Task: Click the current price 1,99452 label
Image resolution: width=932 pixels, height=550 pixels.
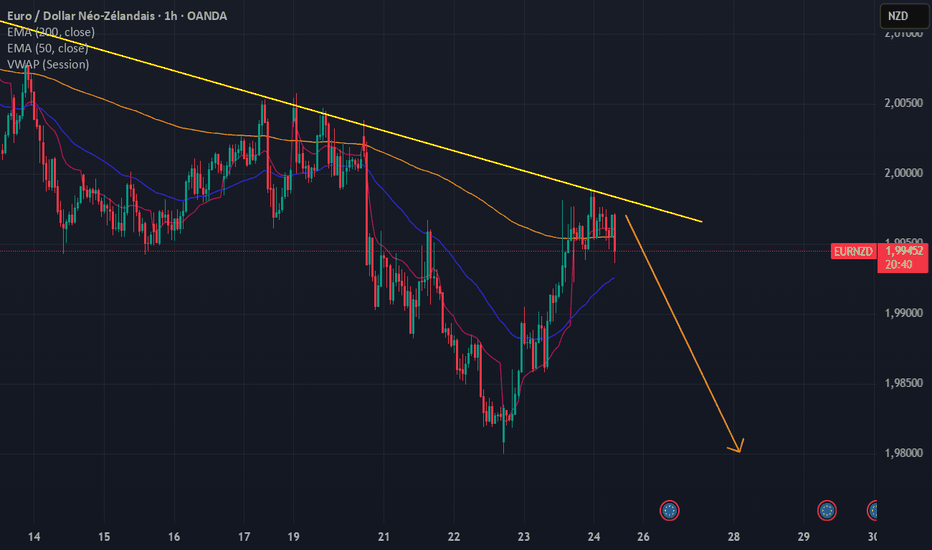Action: 904,251
